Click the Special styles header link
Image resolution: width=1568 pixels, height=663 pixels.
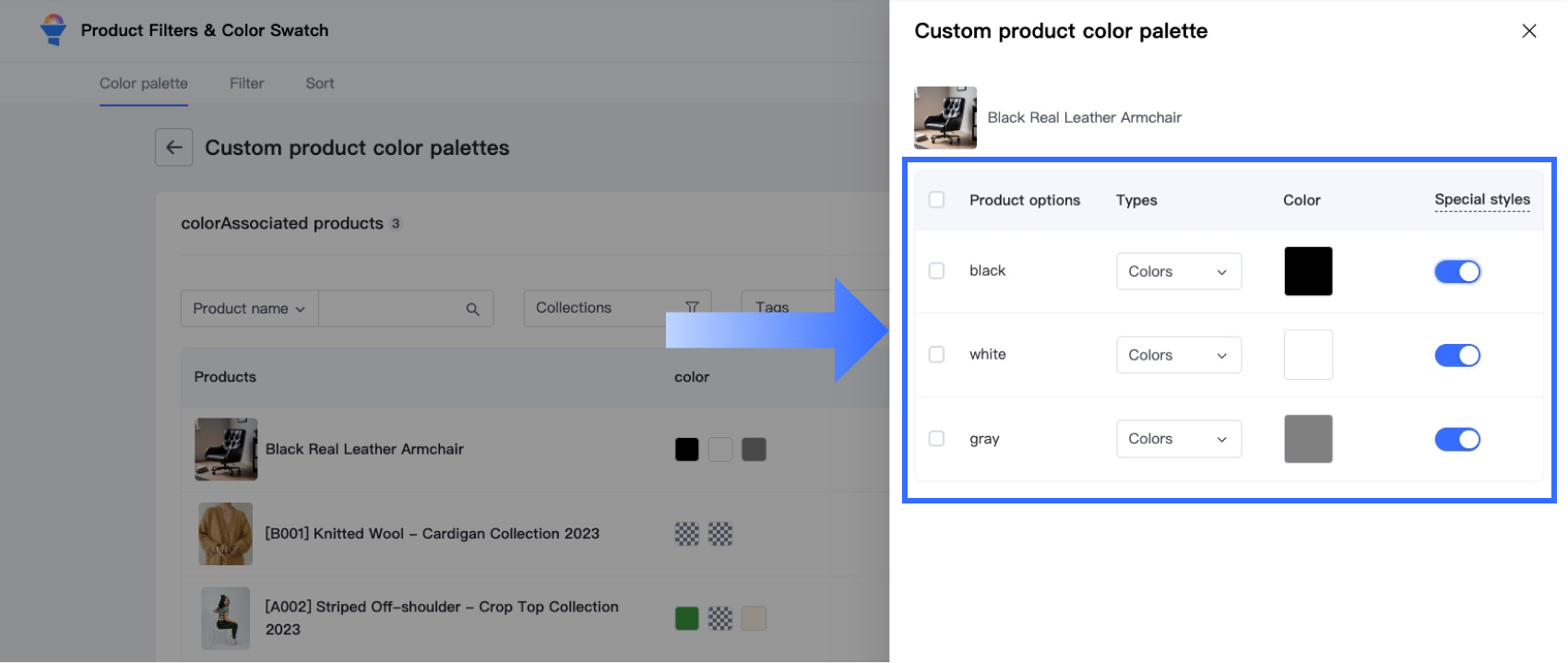tap(1481, 200)
